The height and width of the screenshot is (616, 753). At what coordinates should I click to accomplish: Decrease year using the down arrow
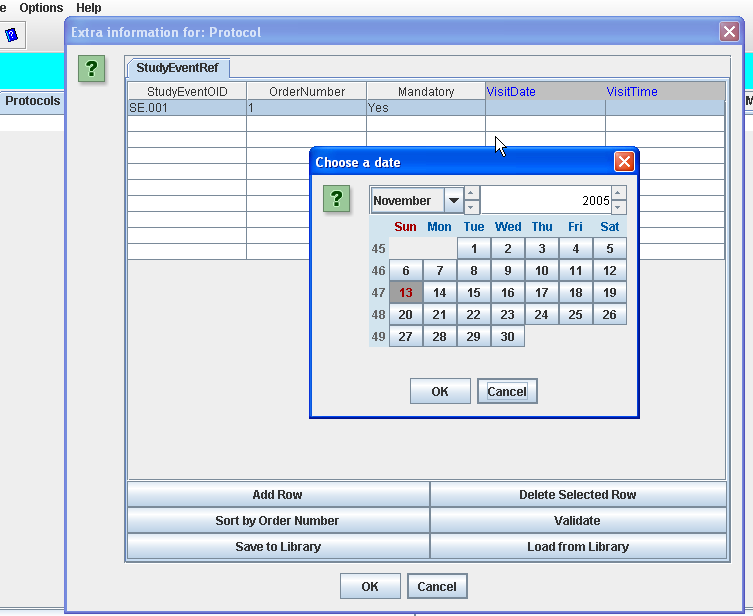pos(619,208)
